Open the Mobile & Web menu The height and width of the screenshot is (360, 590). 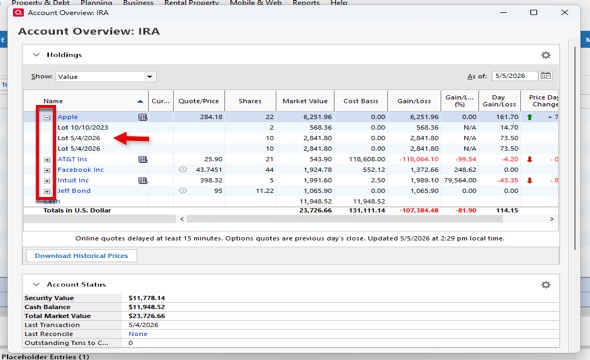click(255, 3)
